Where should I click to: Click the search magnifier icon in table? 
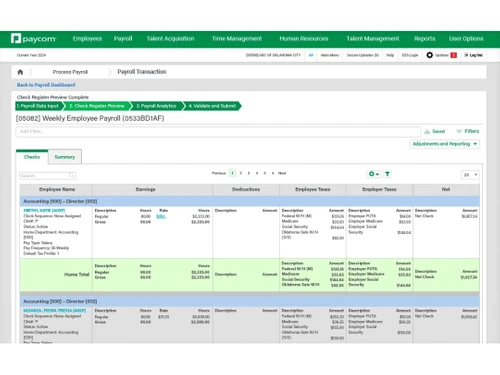point(71,176)
